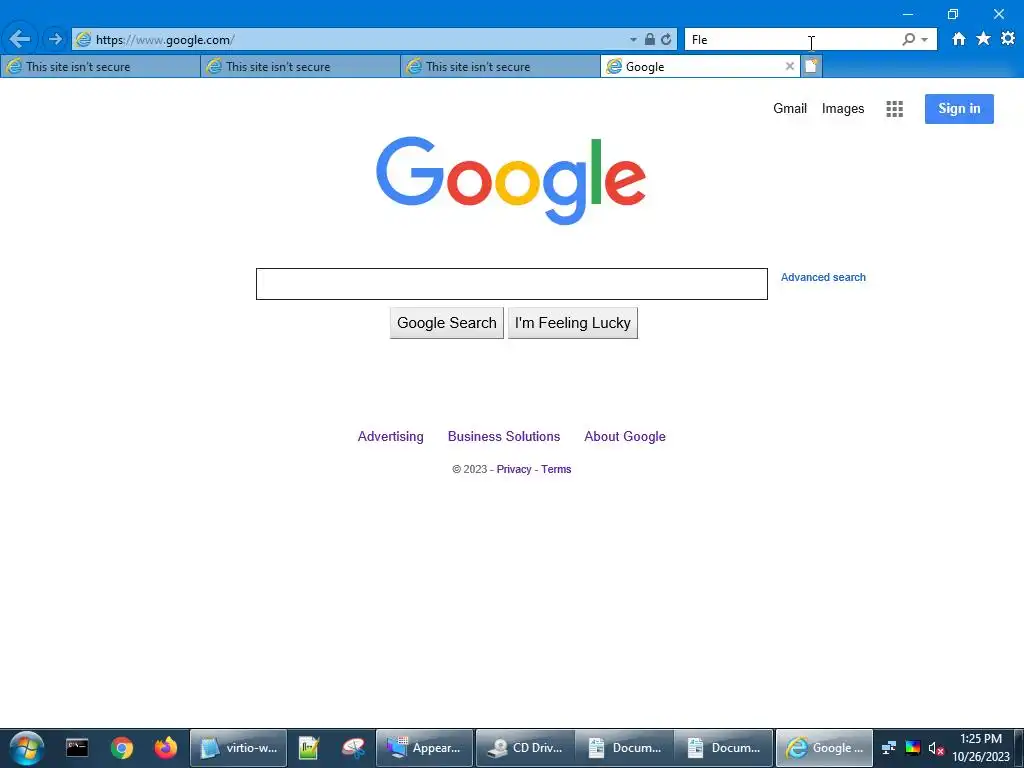
Task: Open the Images link
Action: [x=842, y=108]
